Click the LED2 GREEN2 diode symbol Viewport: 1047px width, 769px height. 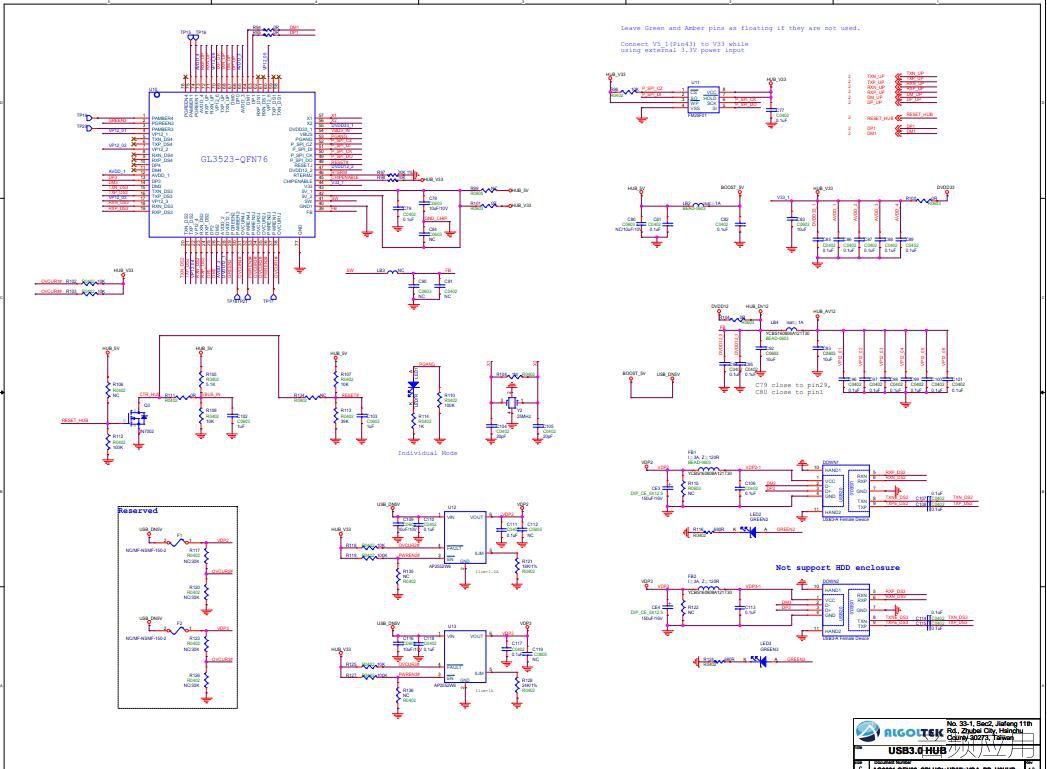751,532
